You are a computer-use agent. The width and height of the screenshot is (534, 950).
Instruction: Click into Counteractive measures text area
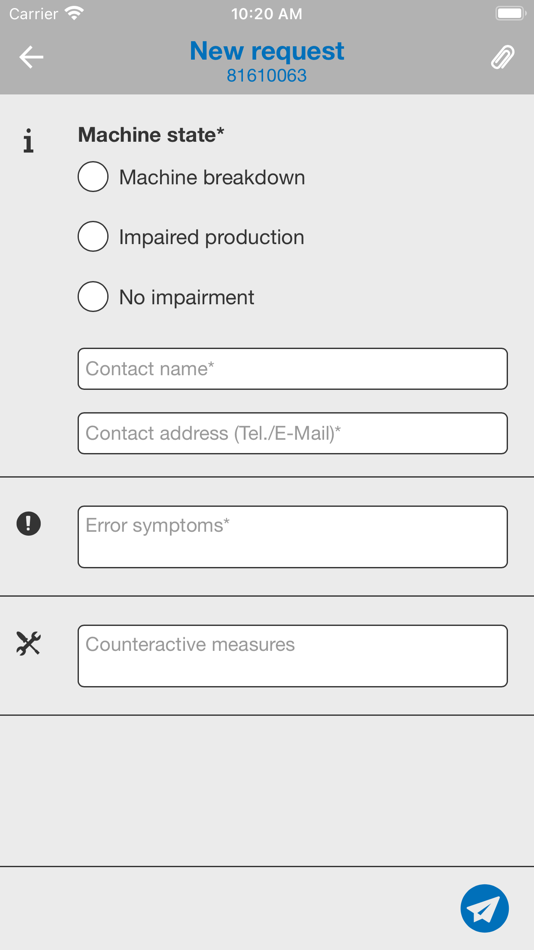click(x=293, y=656)
